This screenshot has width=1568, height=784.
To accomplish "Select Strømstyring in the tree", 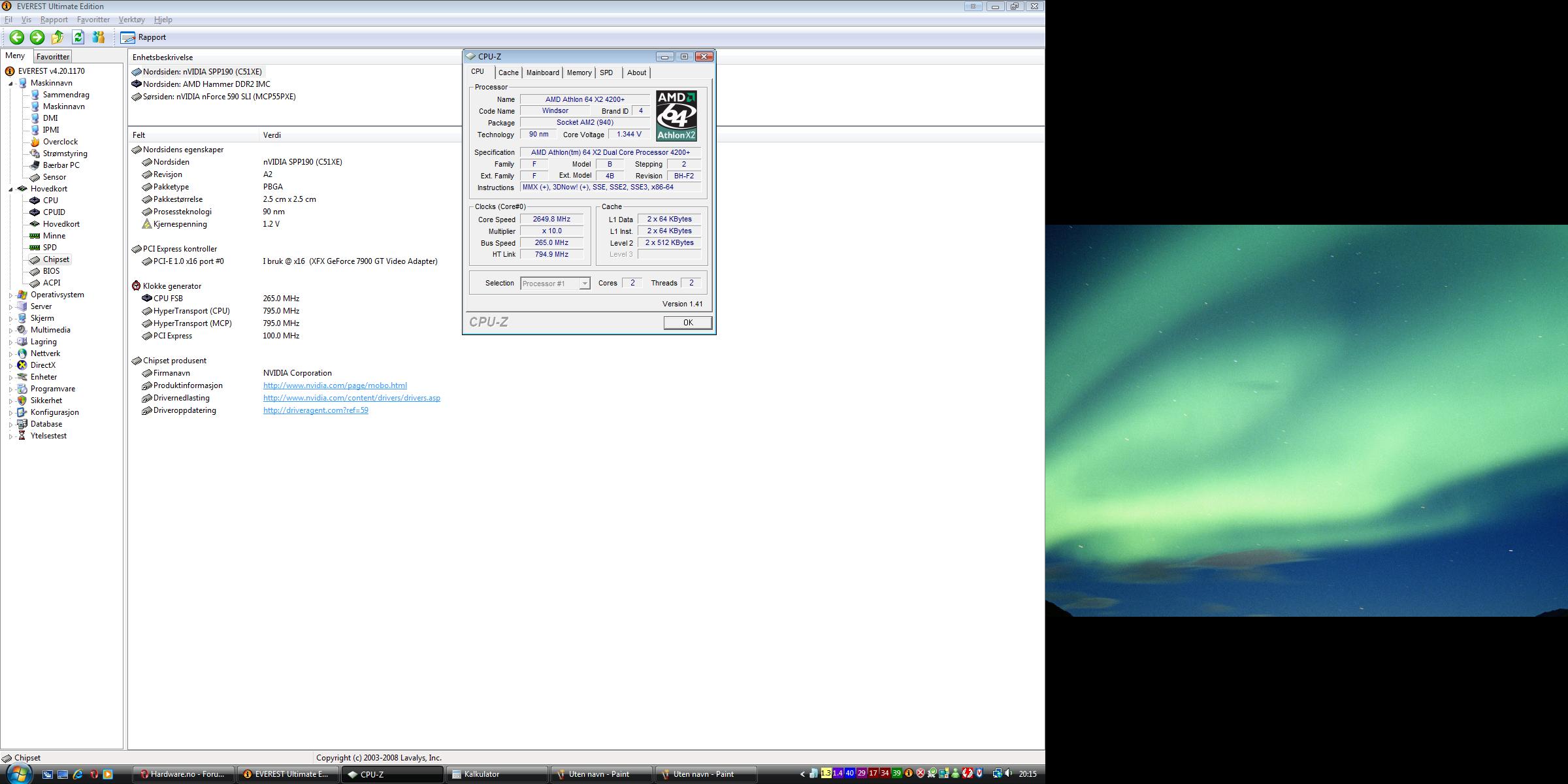I will click(65, 154).
